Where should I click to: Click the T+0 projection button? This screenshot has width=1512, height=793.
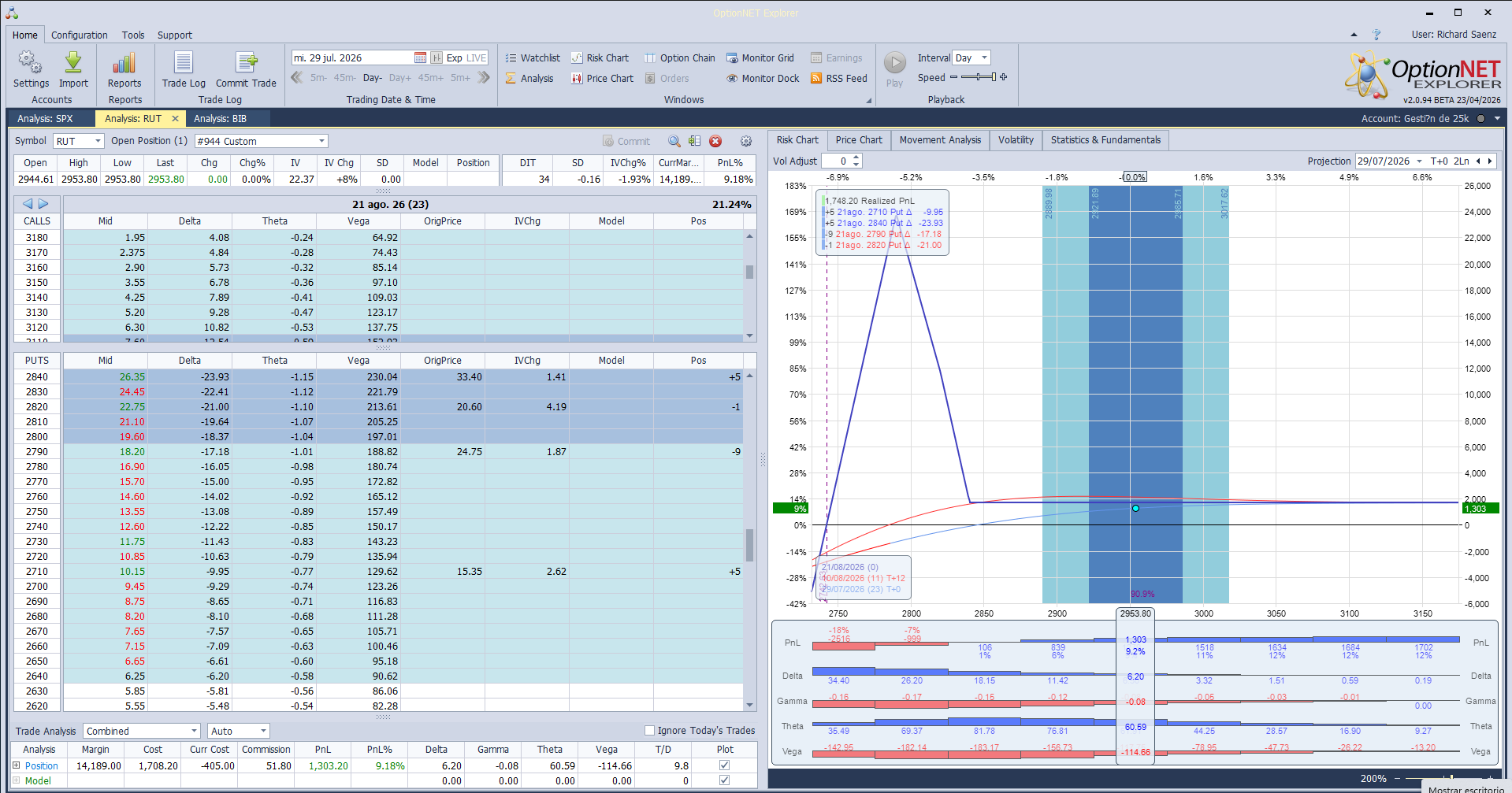point(1439,161)
